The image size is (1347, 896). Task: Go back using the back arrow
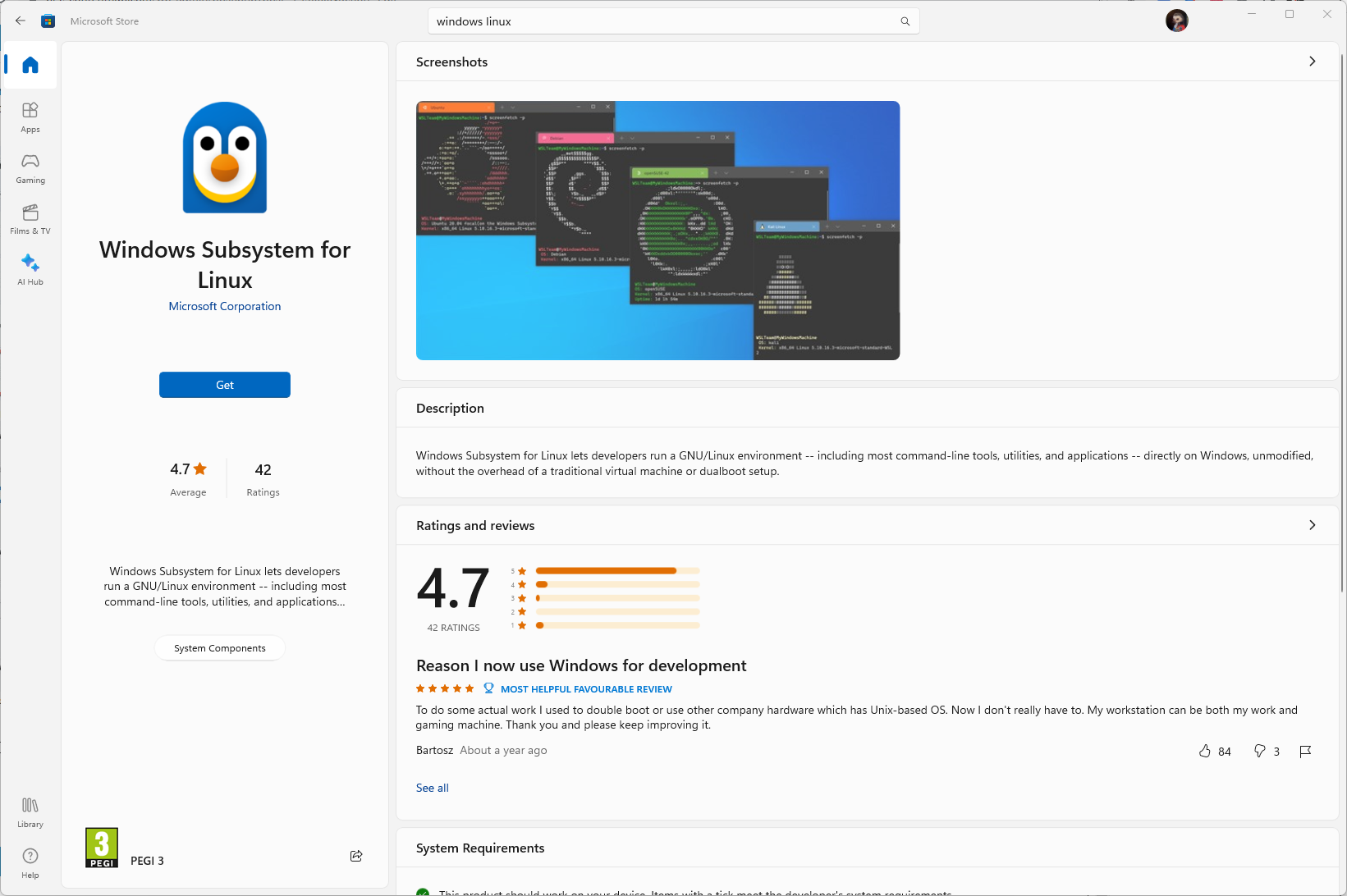click(x=21, y=21)
